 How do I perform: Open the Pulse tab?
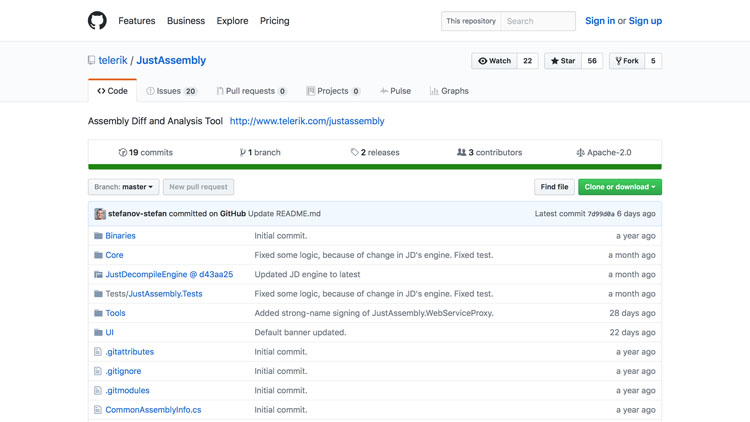click(x=396, y=91)
